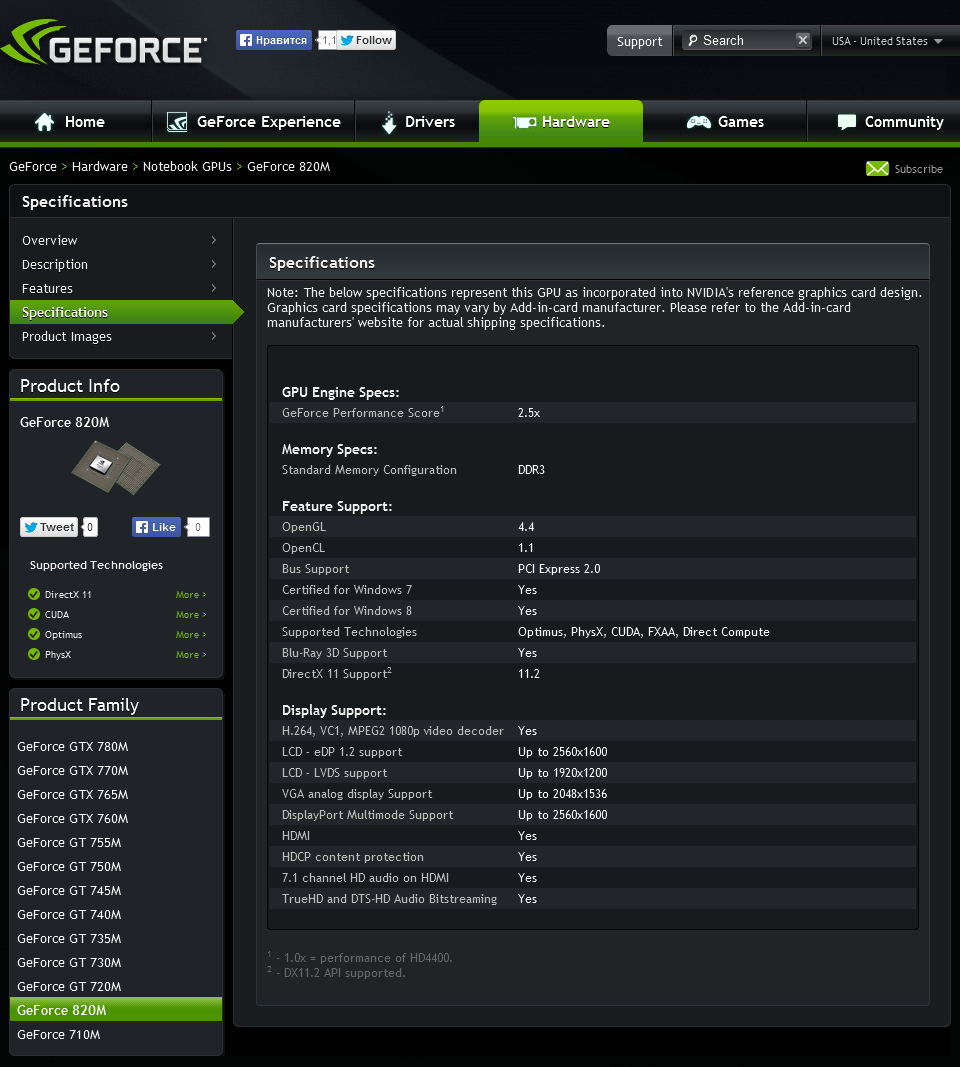The width and height of the screenshot is (960, 1067).
Task: Click the house icon on Home tab
Action: point(45,122)
